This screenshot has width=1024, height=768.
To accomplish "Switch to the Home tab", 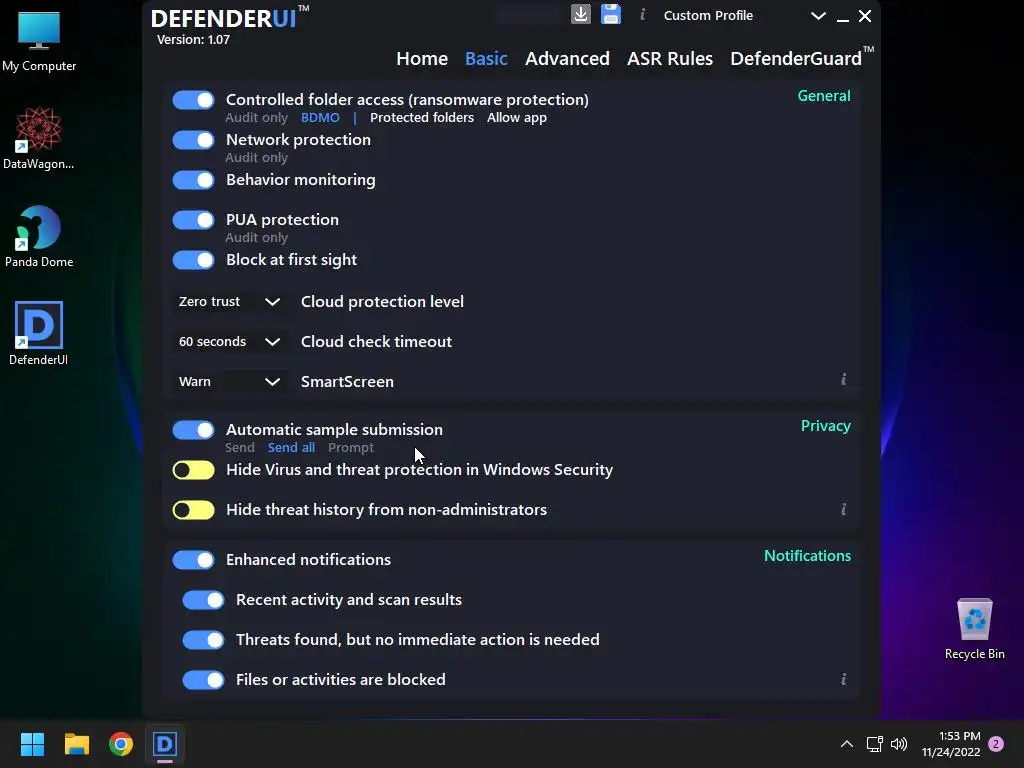I will pos(422,59).
